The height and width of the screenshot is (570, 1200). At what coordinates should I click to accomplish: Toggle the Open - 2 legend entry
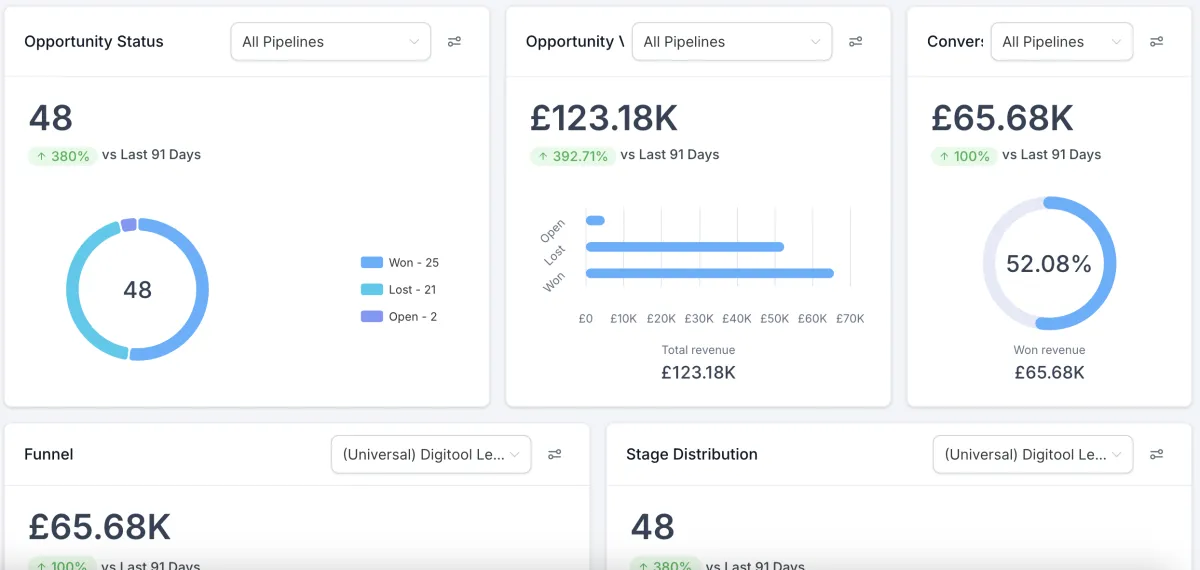pyautogui.click(x=400, y=317)
